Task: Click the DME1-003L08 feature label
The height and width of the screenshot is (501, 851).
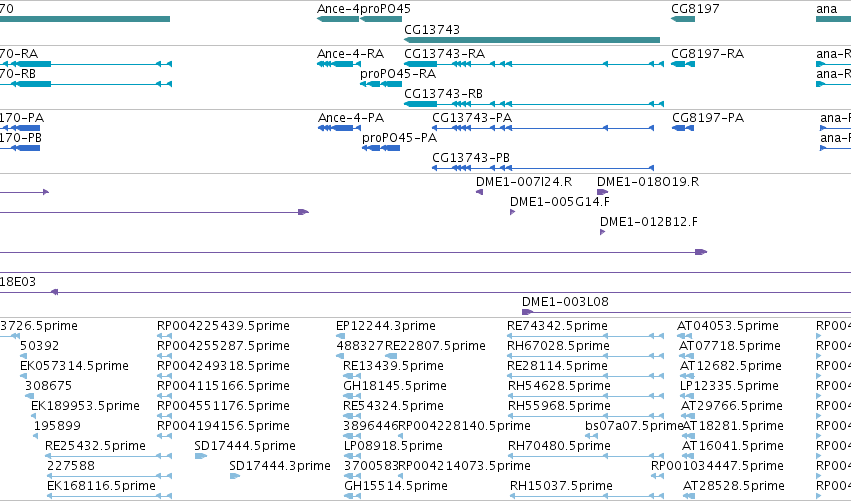Action: point(565,302)
